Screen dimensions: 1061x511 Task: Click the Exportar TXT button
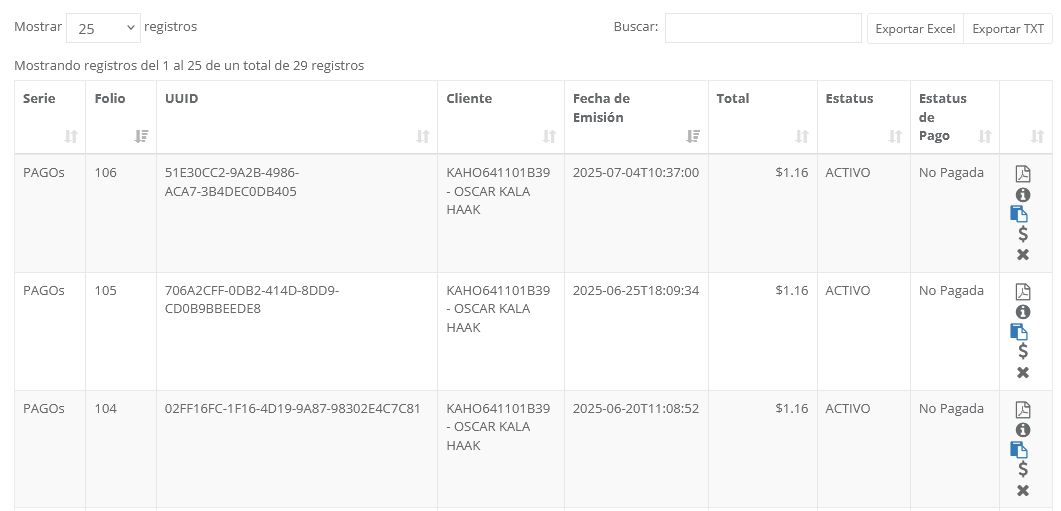coord(1008,29)
